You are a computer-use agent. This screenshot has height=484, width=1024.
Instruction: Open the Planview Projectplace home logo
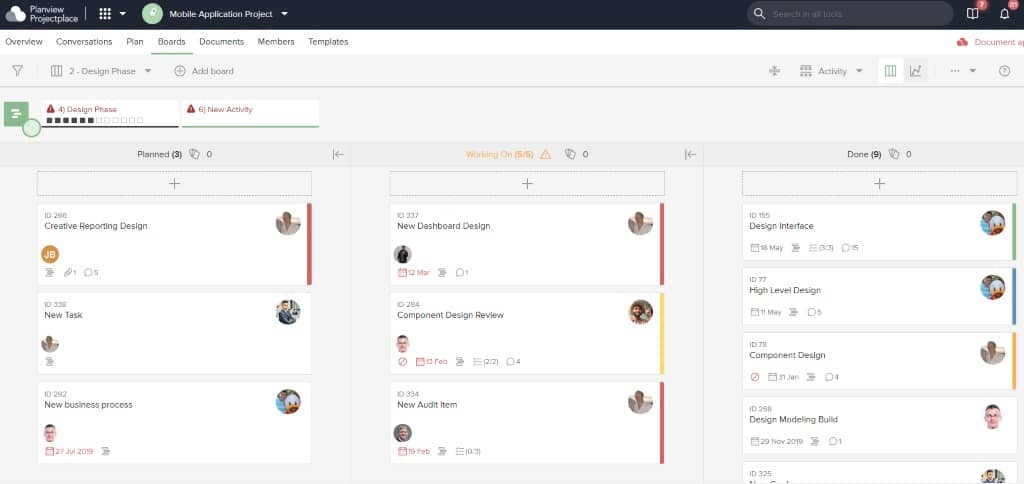(x=41, y=14)
